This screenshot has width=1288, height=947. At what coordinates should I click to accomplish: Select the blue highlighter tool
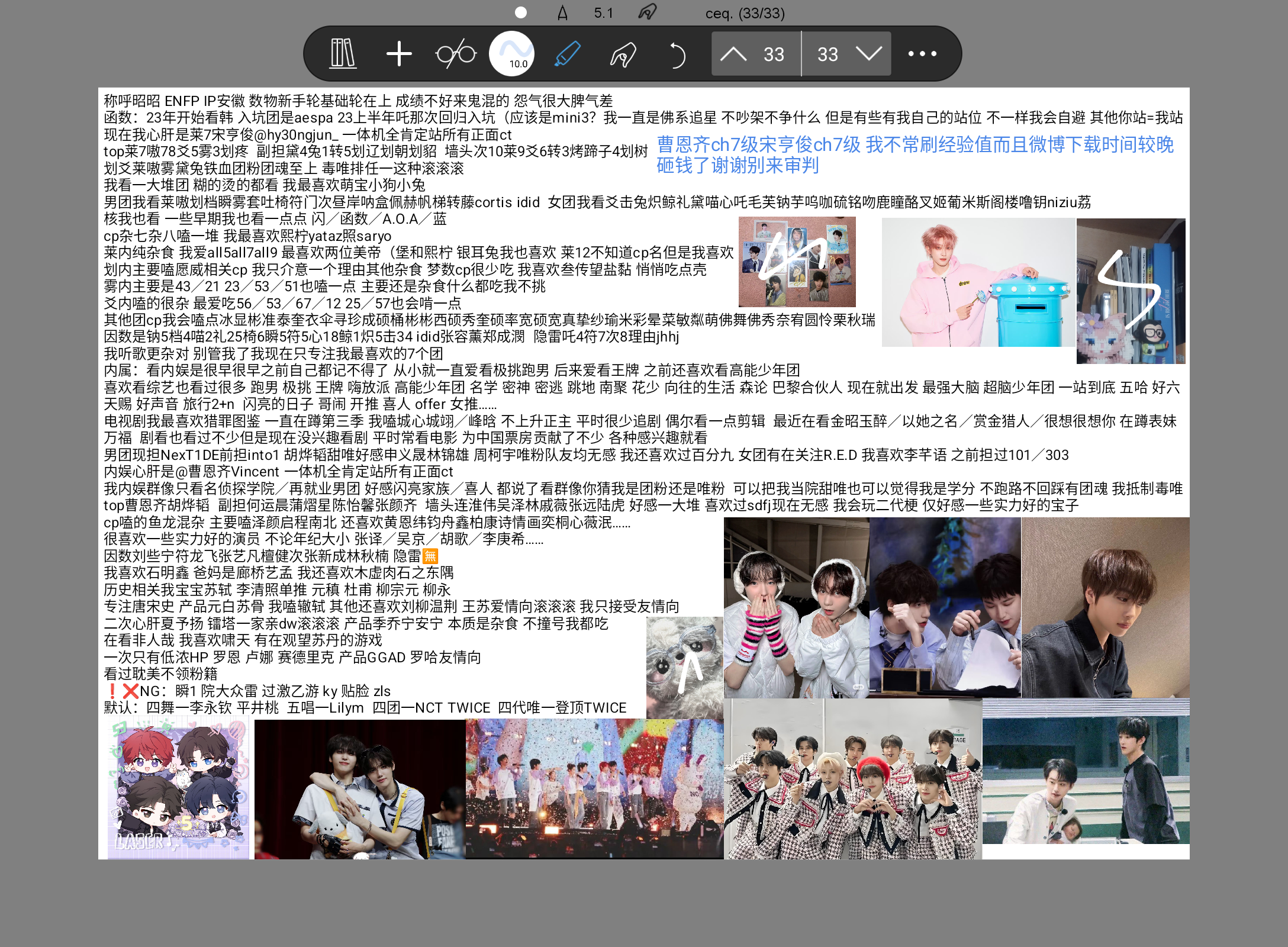pyautogui.click(x=566, y=54)
